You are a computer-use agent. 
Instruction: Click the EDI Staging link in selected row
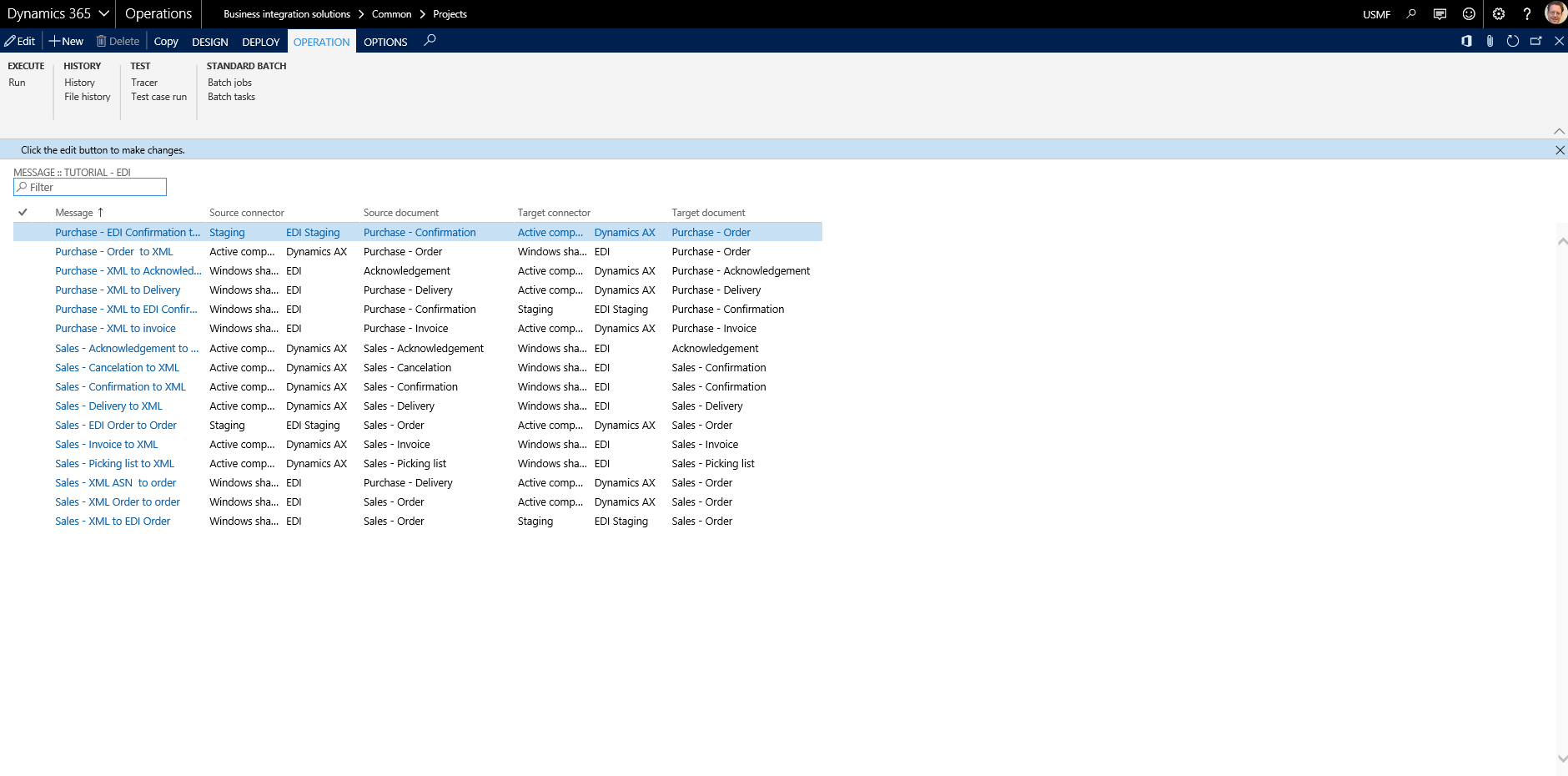[313, 233]
